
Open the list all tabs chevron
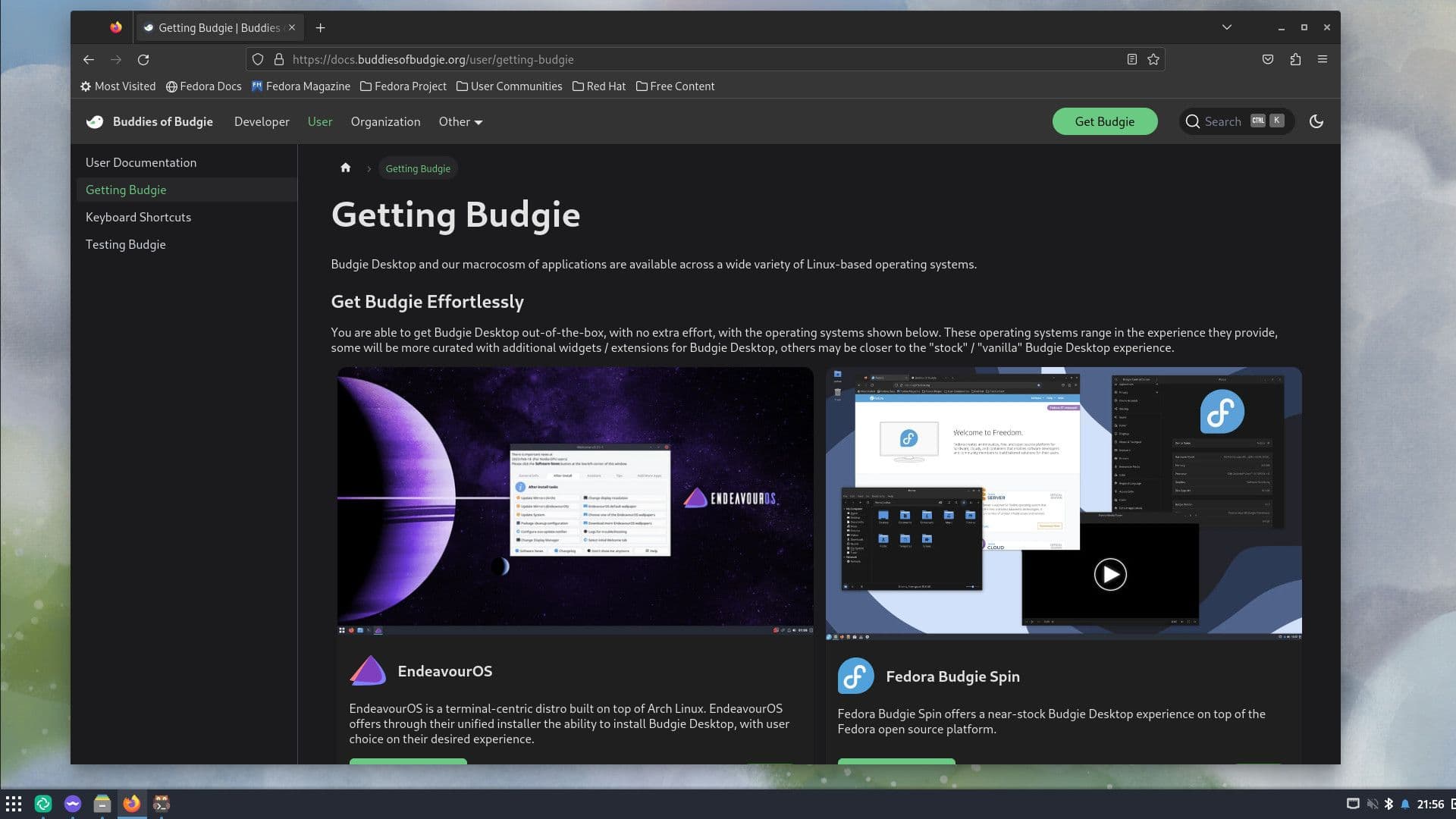tap(1227, 27)
